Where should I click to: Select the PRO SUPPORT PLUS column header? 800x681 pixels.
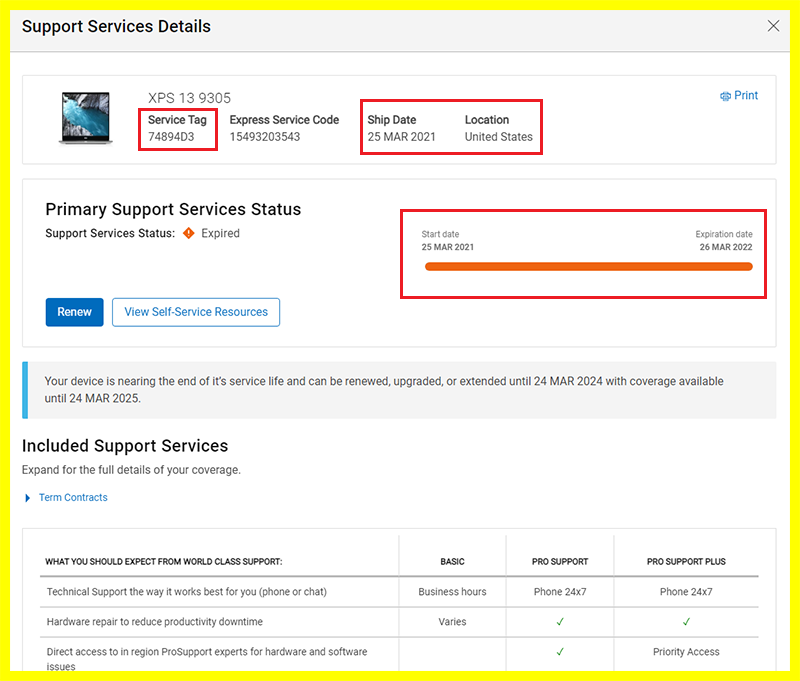coord(686,562)
